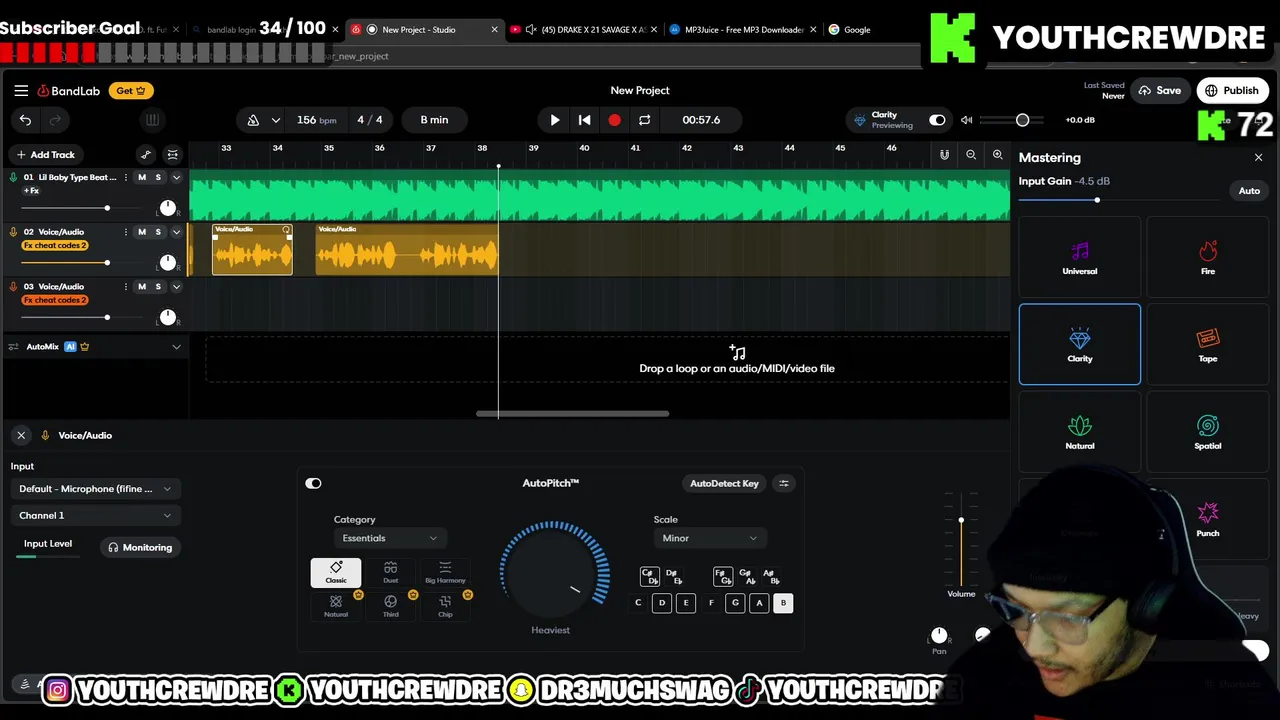Select the Fire mastering preset

1207,258
